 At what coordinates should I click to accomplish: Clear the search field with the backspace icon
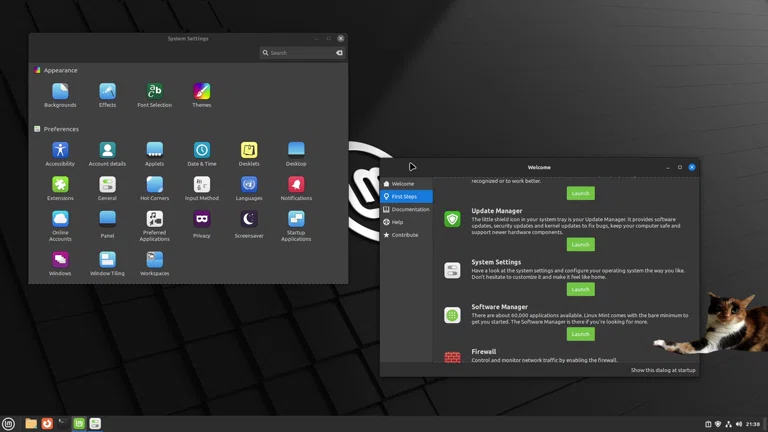point(339,52)
